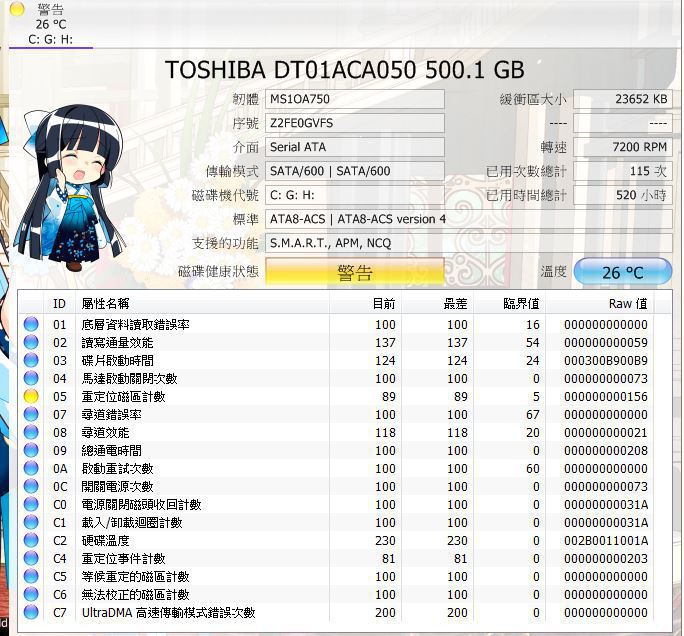This screenshot has width=684, height=636.
Task: Click the blue status icon for attribute 03
Action: click(x=31, y=360)
